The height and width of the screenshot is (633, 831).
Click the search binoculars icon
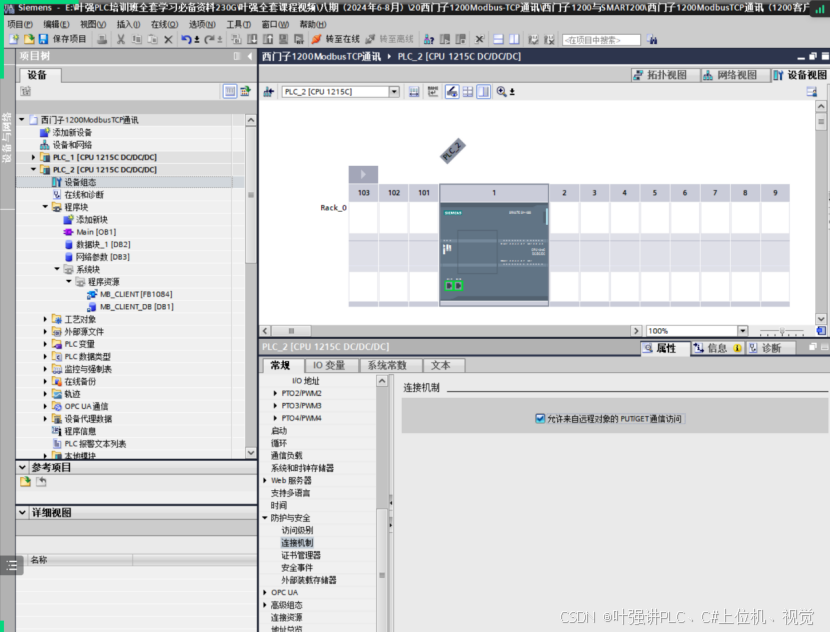[x=652, y=40]
